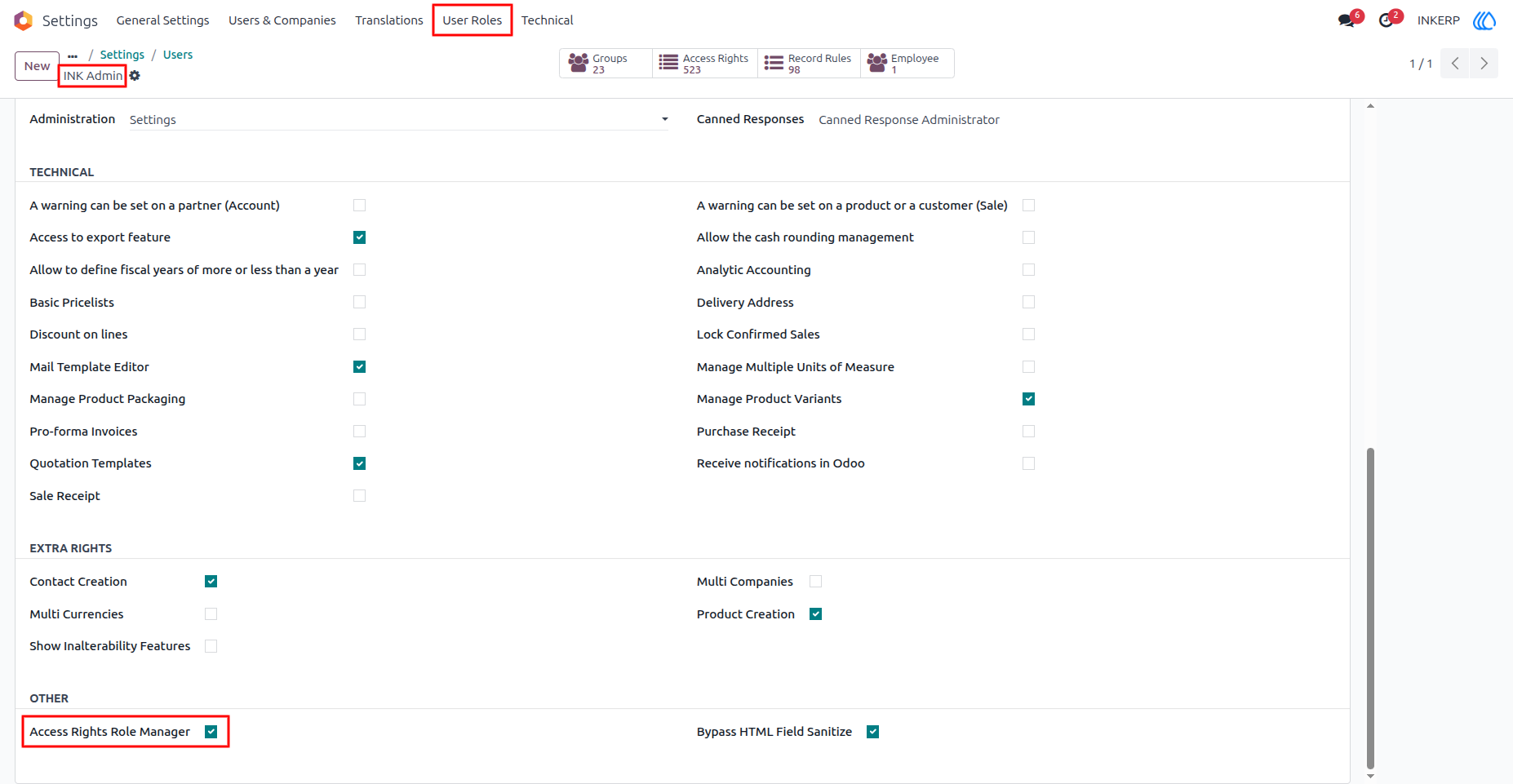
Task: Enable Analytic Accounting checkbox
Action: coord(1028,270)
